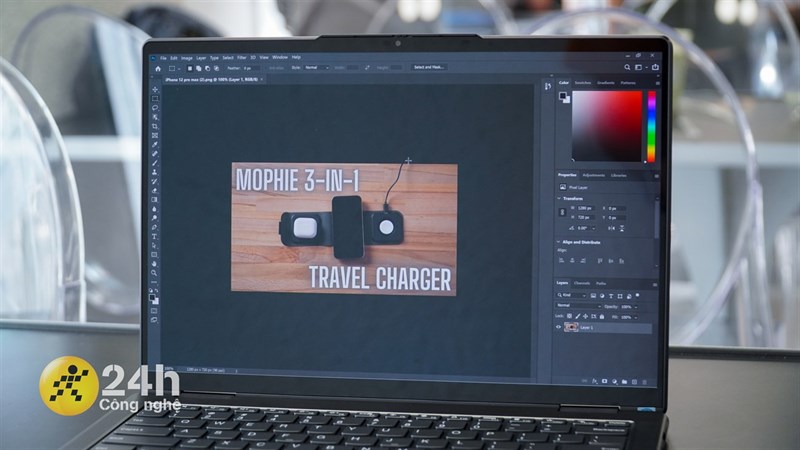Select the Clone Stamp tool
This screenshot has height=450, width=800.
click(x=155, y=172)
